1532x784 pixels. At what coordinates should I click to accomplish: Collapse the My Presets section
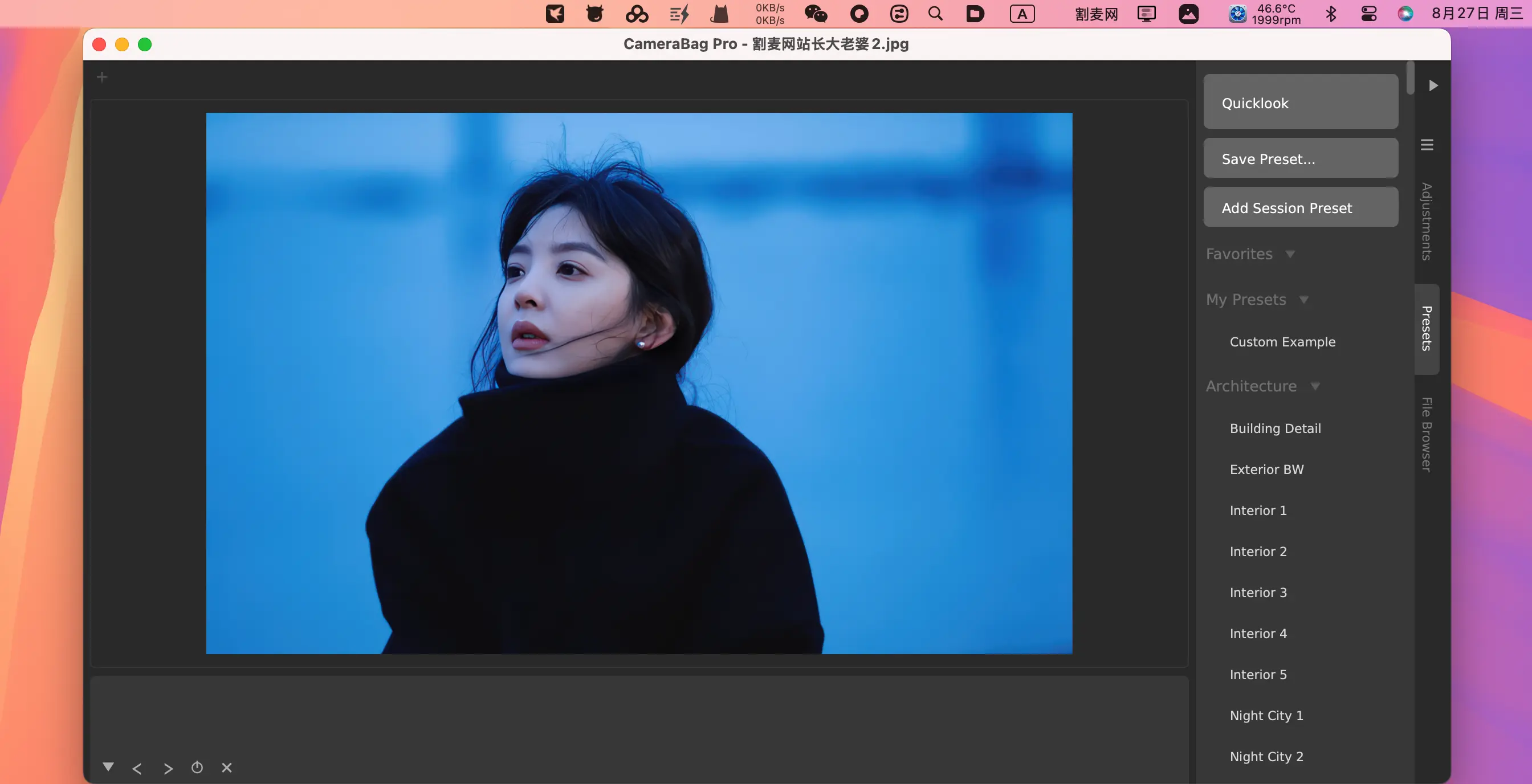[x=1303, y=300]
